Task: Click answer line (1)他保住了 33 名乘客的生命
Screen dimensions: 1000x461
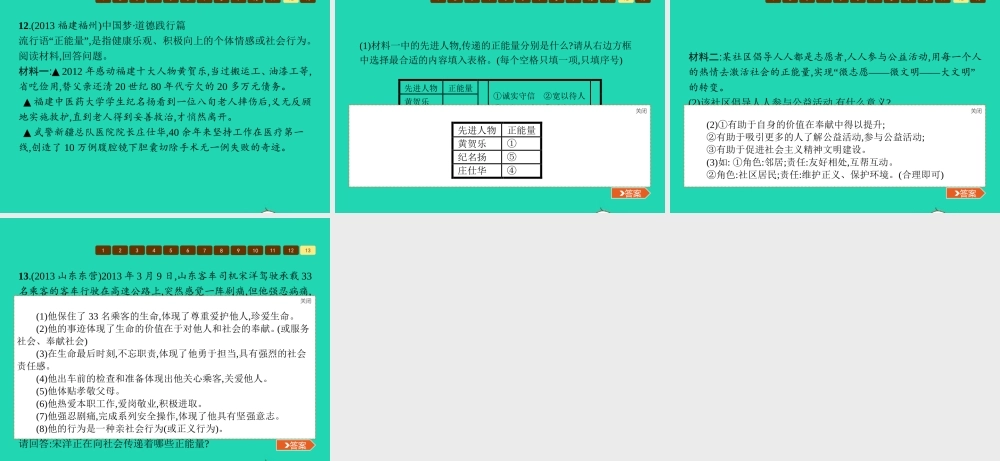Action: [165, 316]
